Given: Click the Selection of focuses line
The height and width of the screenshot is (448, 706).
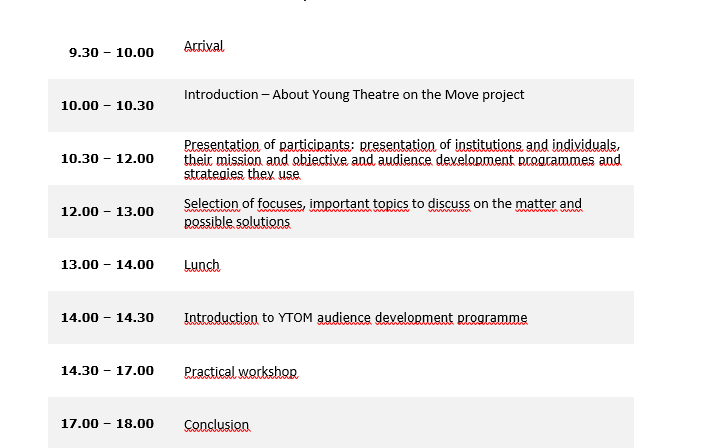Looking at the screenshot, I should click(383, 204).
